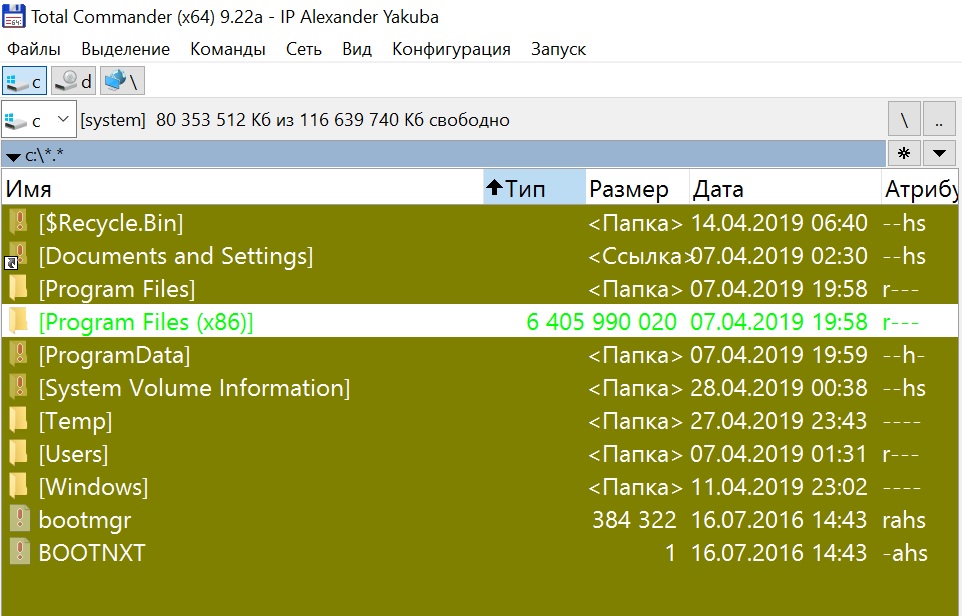The width and height of the screenshot is (962, 616).
Task: Click bootmgr size 384 322
Action: (x=634, y=520)
